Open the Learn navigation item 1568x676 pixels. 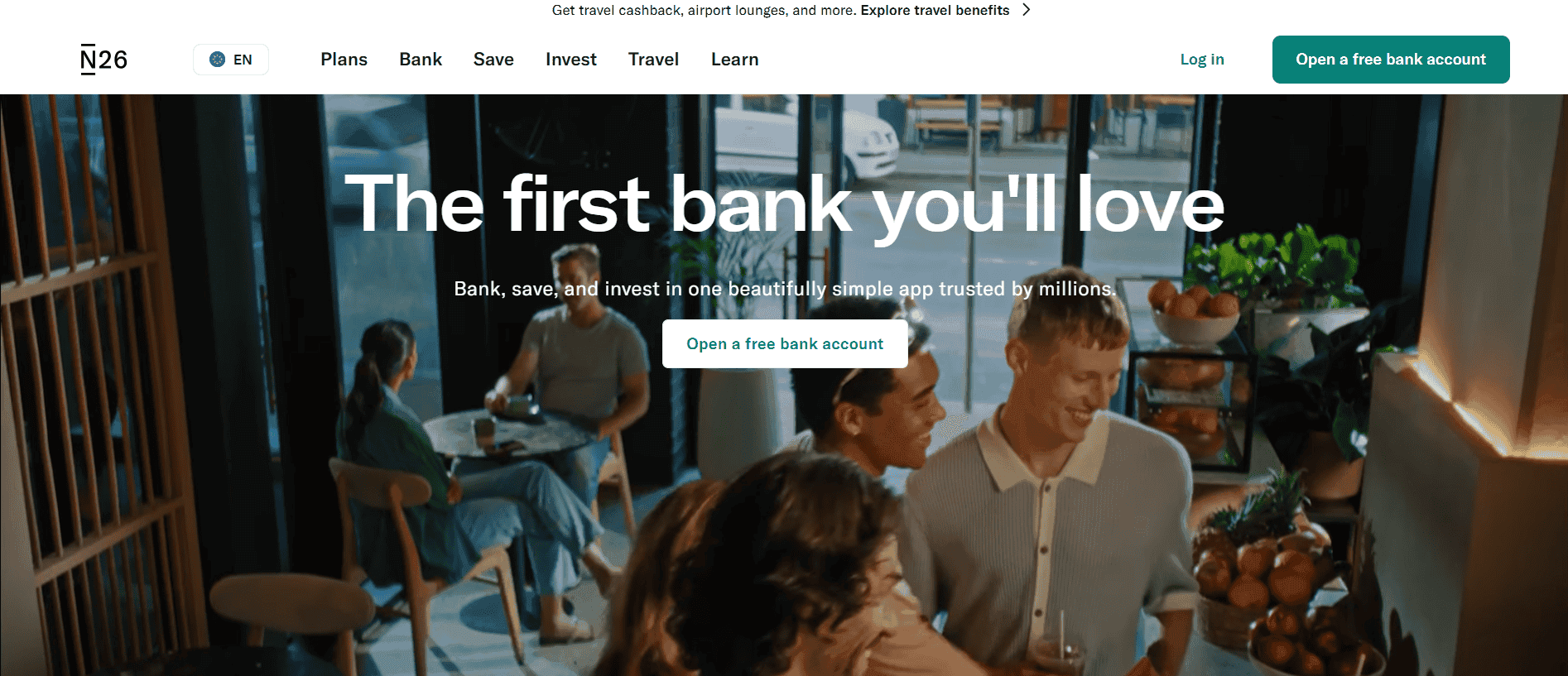(x=734, y=60)
